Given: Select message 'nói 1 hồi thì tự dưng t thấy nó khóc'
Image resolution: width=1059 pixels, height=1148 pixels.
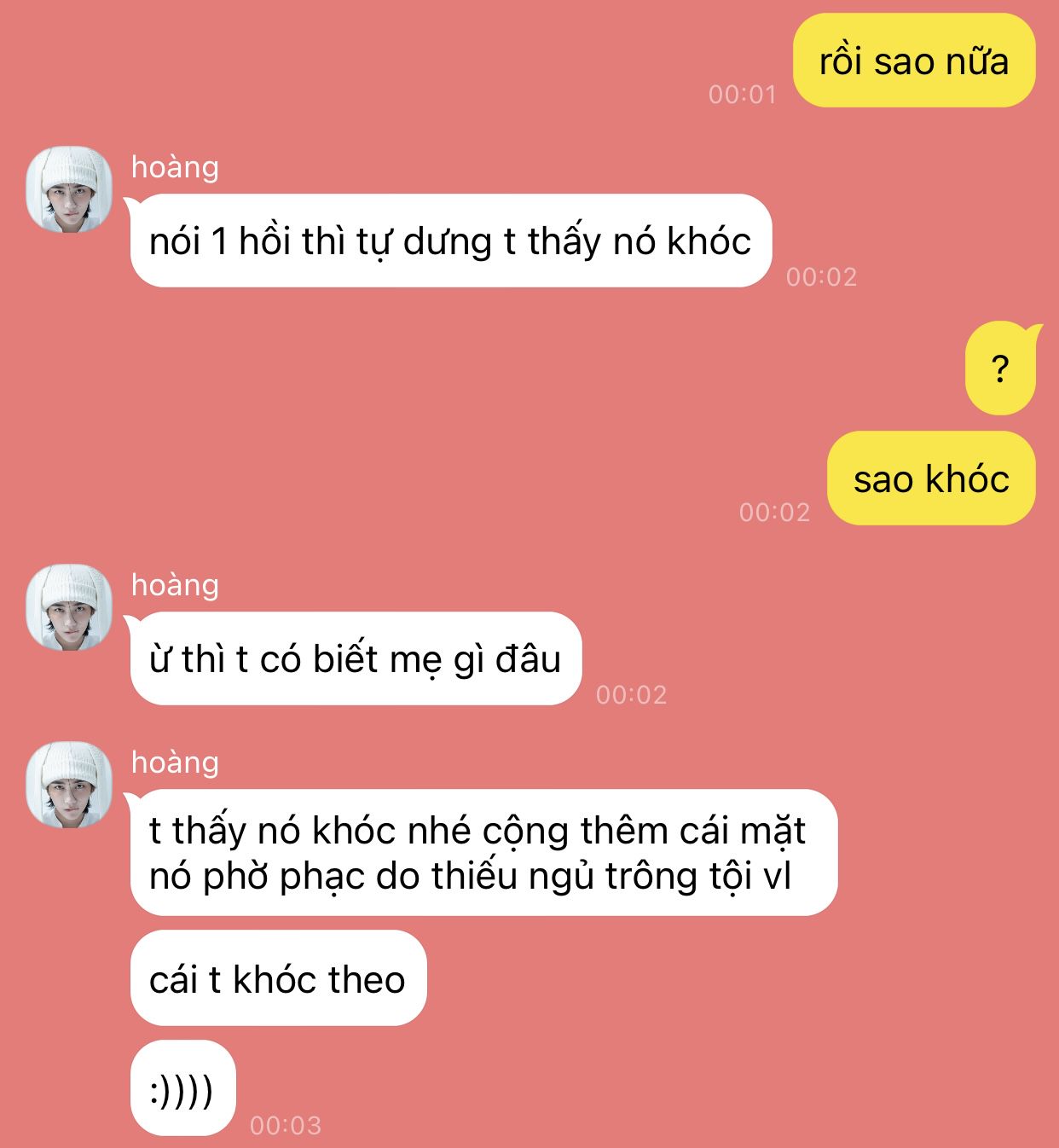Looking at the screenshot, I should [450, 241].
